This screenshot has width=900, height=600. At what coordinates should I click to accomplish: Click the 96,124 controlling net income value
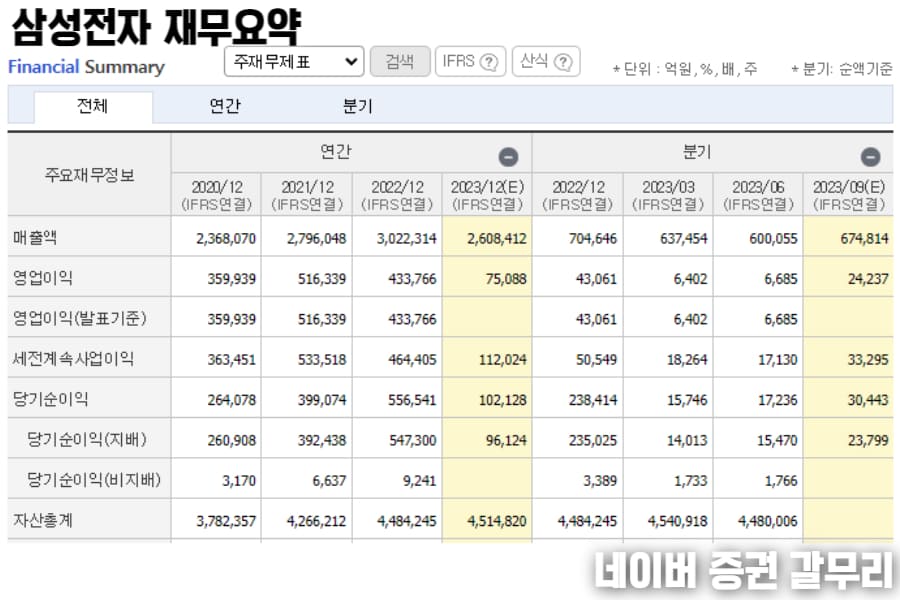[x=506, y=440]
